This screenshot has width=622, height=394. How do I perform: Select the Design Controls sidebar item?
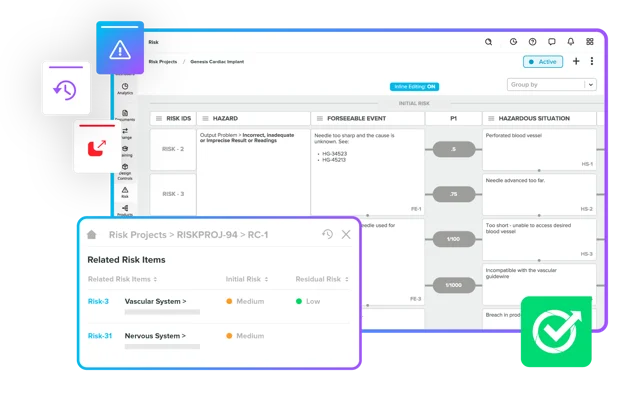click(x=125, y=172)
